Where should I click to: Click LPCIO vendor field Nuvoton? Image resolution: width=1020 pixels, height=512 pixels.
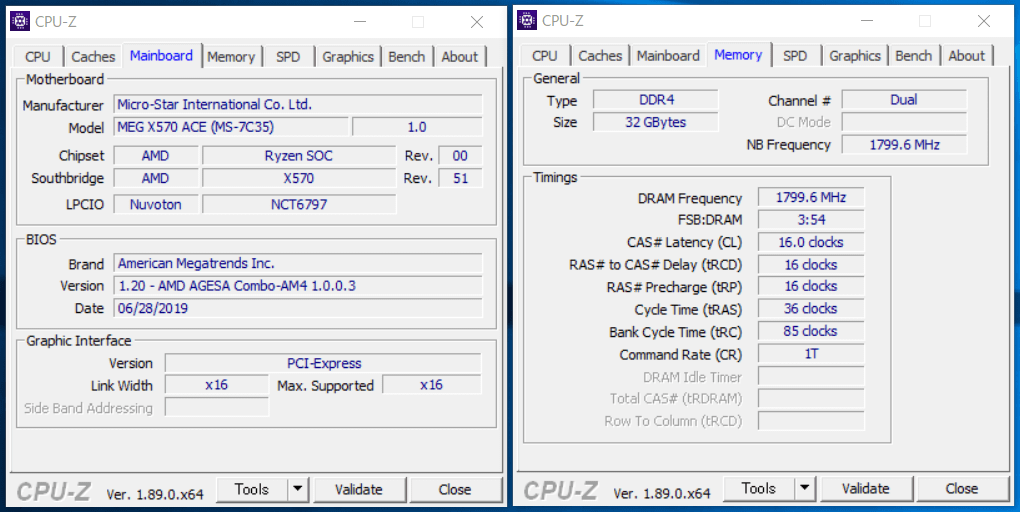coord(155,204)
